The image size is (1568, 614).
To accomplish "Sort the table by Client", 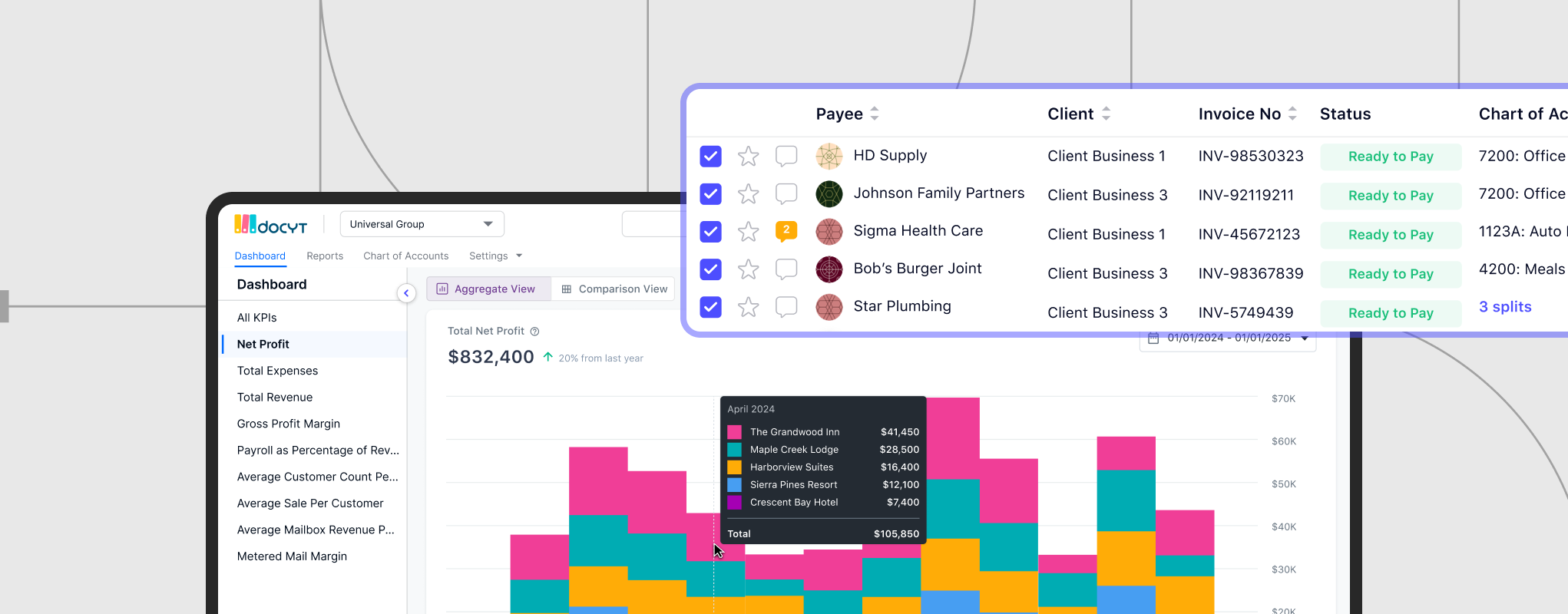I will click(1106, 114).
